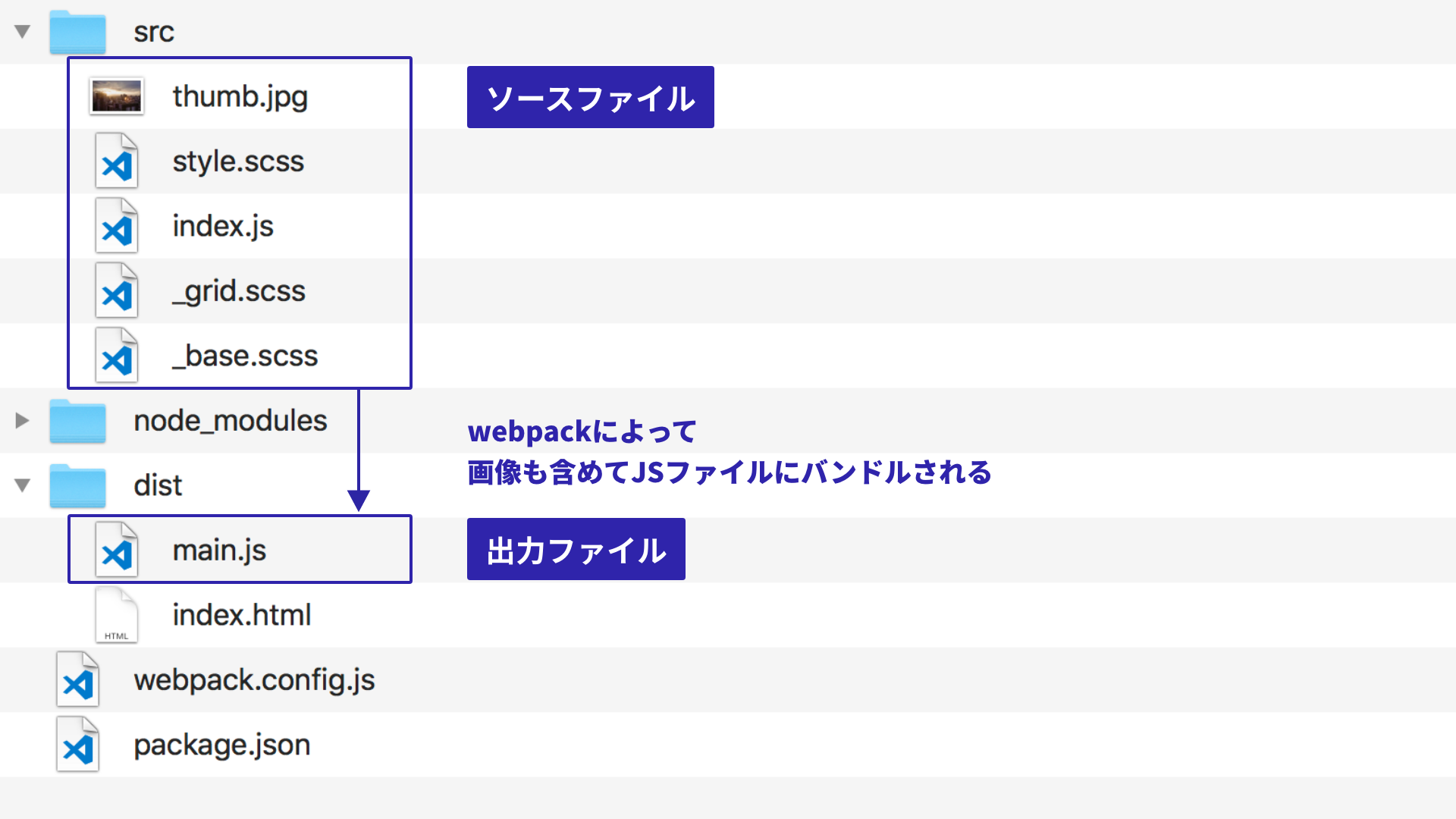Click the _base.scss file icon
This screenshot has height=819, width=1456.
(116, 355)
